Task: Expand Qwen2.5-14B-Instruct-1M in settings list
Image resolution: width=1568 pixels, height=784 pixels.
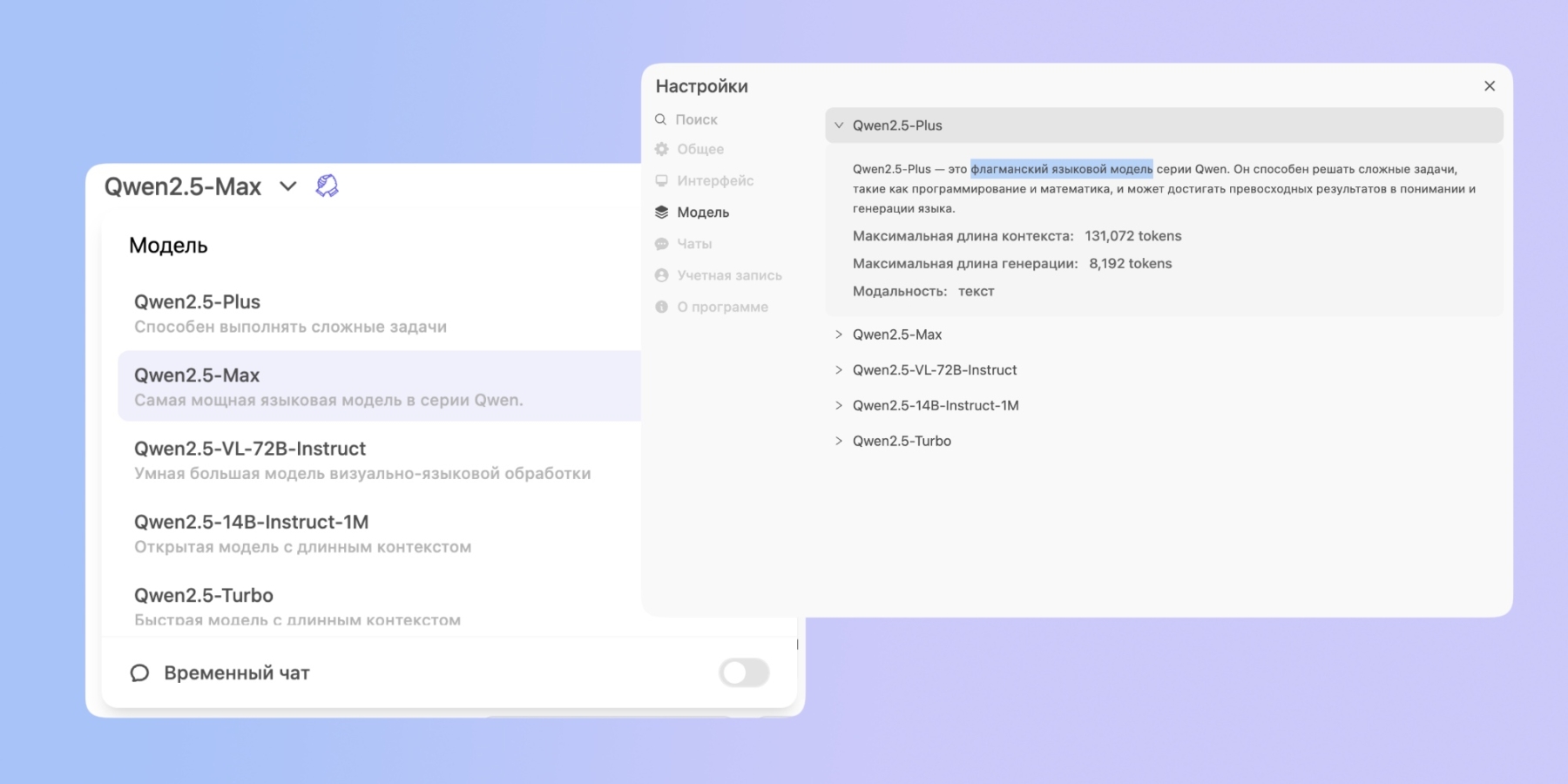Action: click(x=839, y=406)
